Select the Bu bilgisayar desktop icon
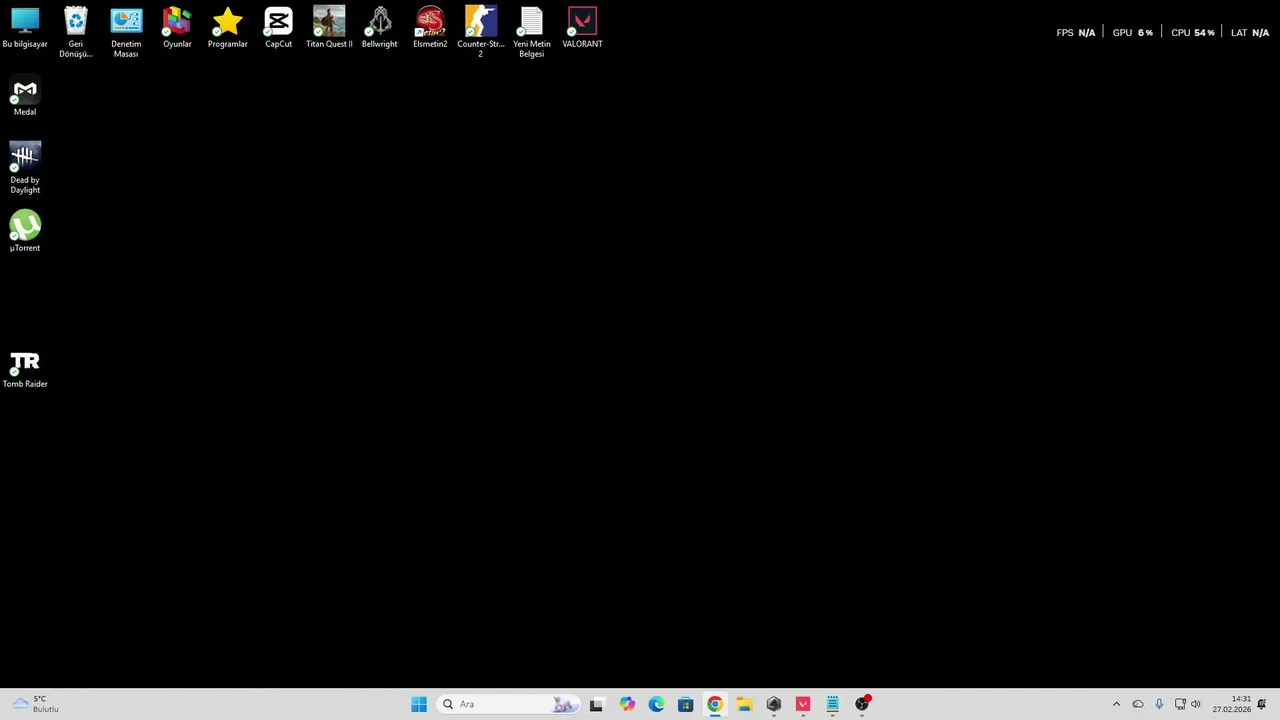 [x=25, y=28]
